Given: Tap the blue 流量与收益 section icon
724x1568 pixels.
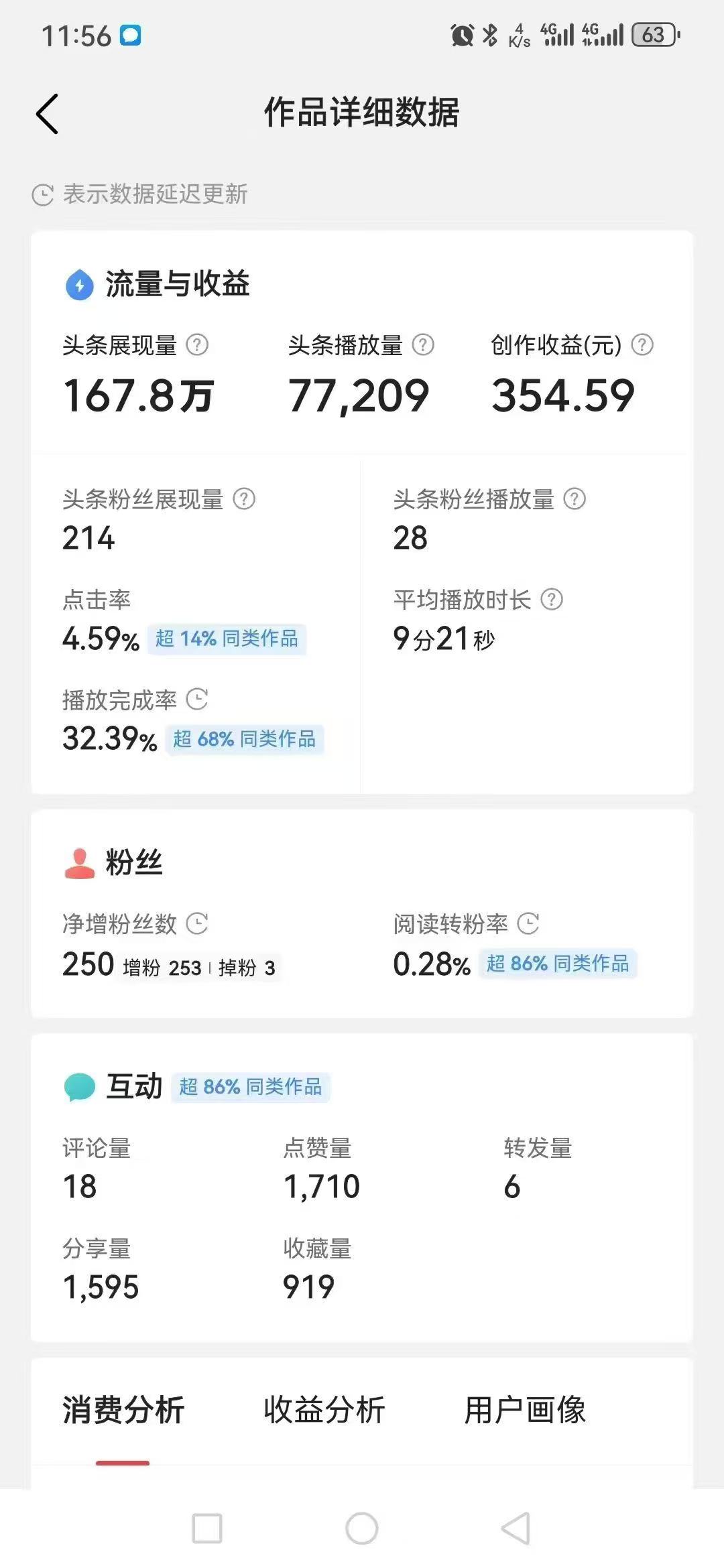Looking at the screenshot, I should tap(80, 285).
